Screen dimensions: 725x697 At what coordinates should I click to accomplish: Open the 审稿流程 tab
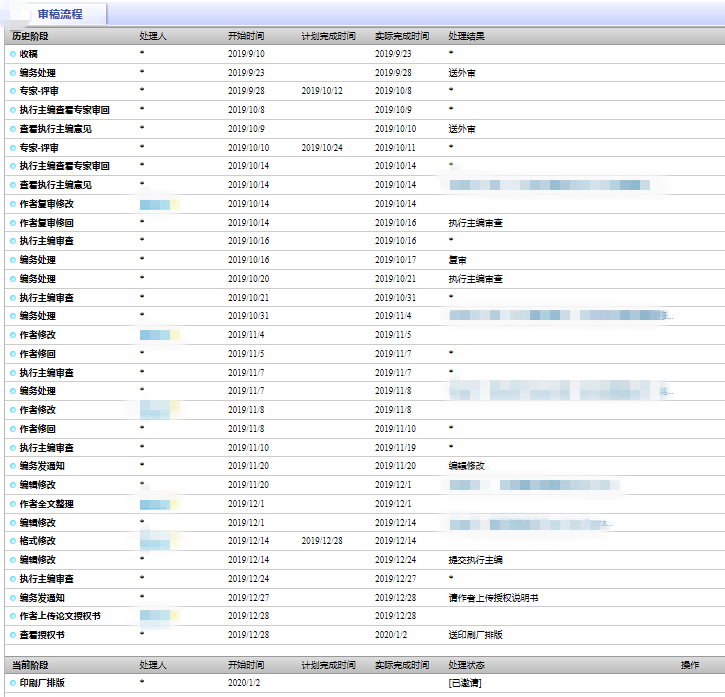click(54, 14)
